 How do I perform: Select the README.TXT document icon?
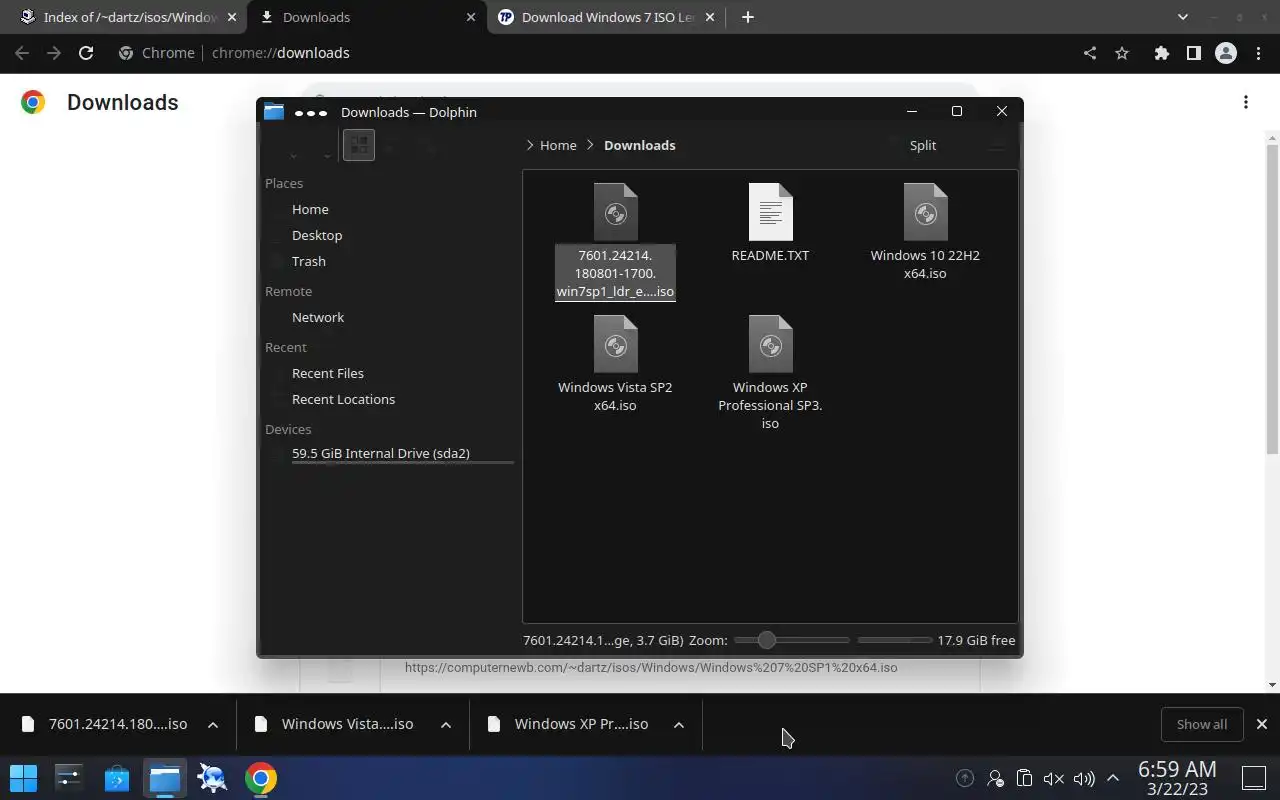coord(770,211)
